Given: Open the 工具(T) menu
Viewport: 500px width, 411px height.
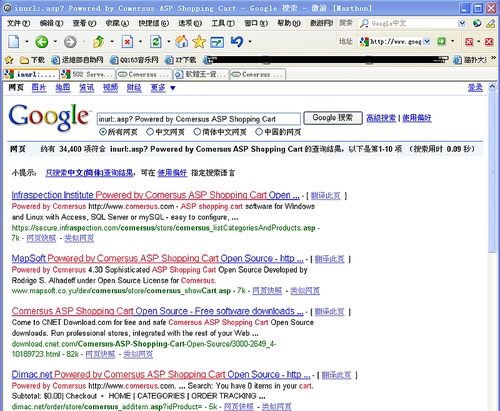Looking at the screenshot, I should [223, 23].
